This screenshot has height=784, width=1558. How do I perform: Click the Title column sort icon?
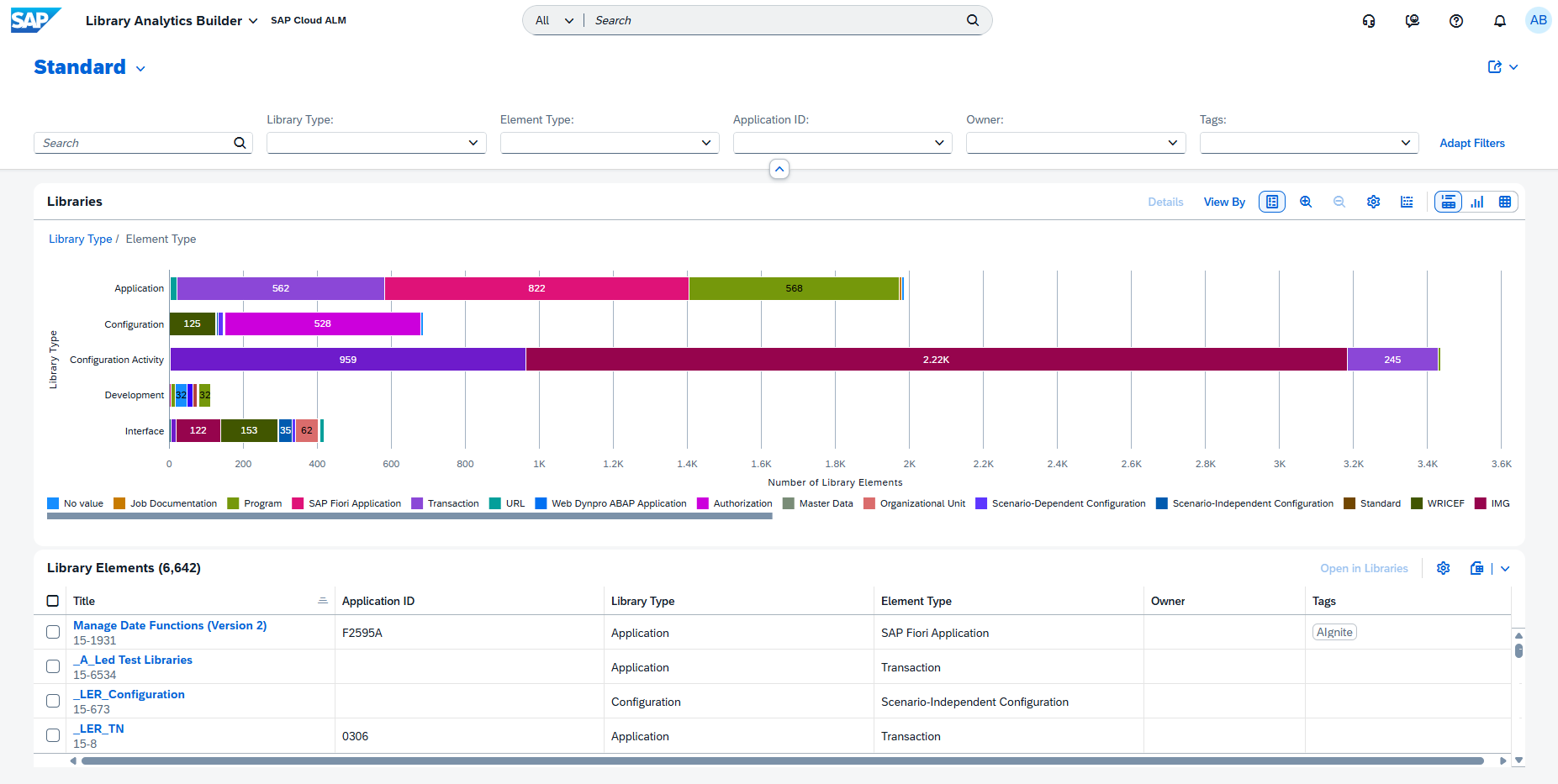(x=323, y=601)
